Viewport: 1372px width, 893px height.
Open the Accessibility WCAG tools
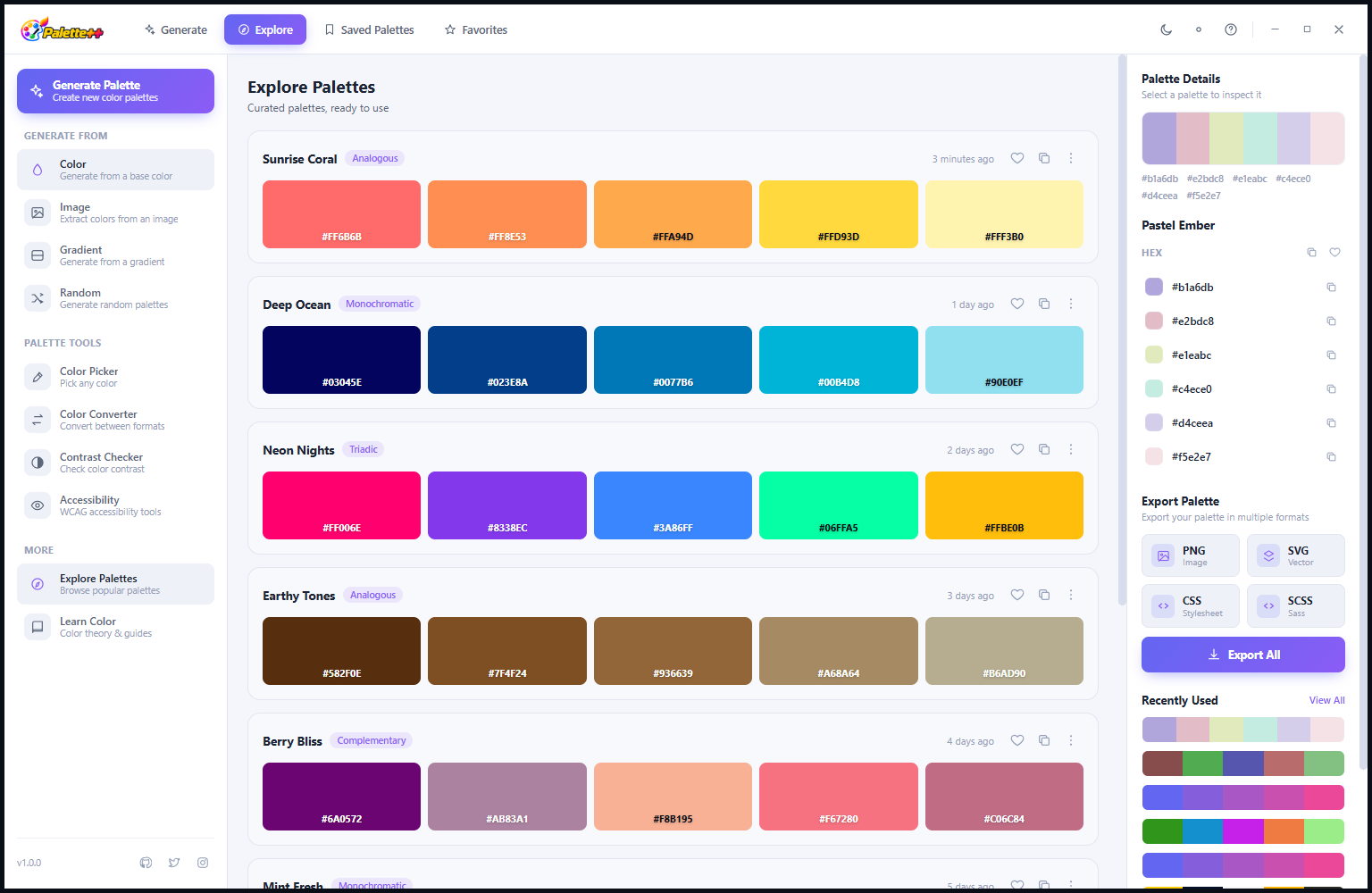point(115,505)
